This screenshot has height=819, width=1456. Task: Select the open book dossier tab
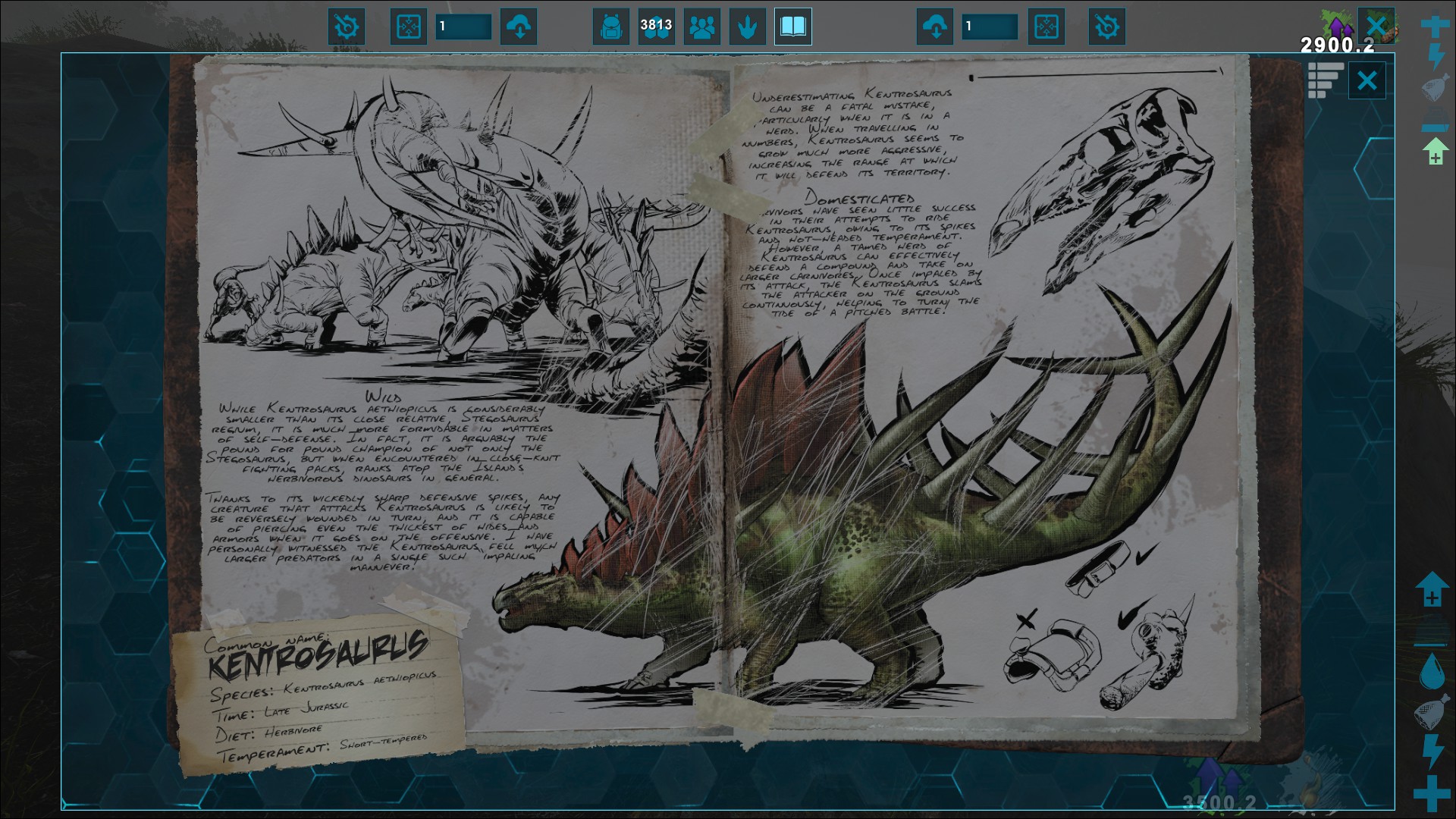(x=792, y=27)
